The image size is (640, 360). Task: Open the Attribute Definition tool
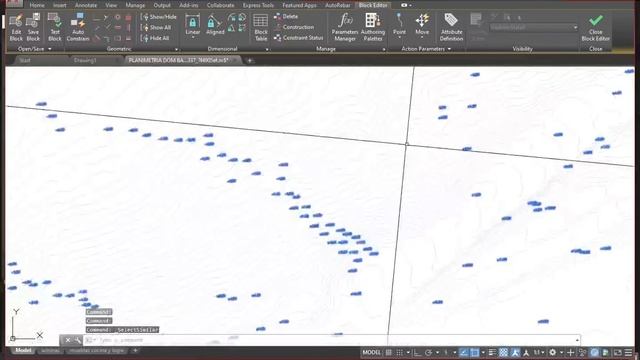point(451,27)
